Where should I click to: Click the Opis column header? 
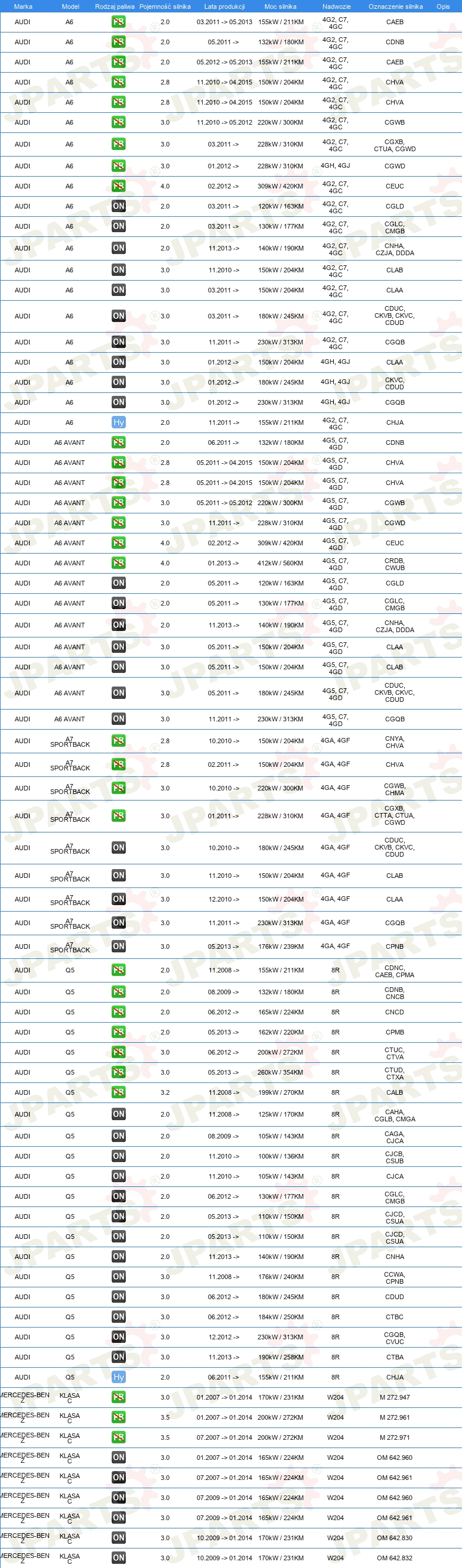tap(443, 6)
